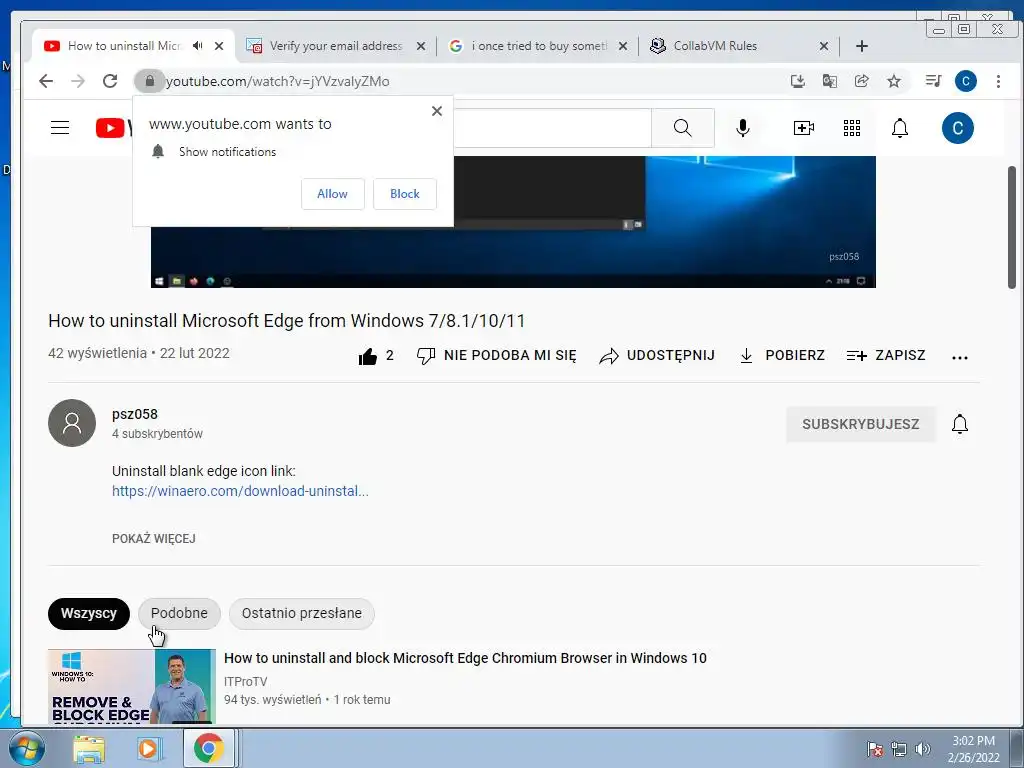Open the create video icon
Image resolution: width=1024 pixels, height=768 pixels.
[x=803, y=127]
